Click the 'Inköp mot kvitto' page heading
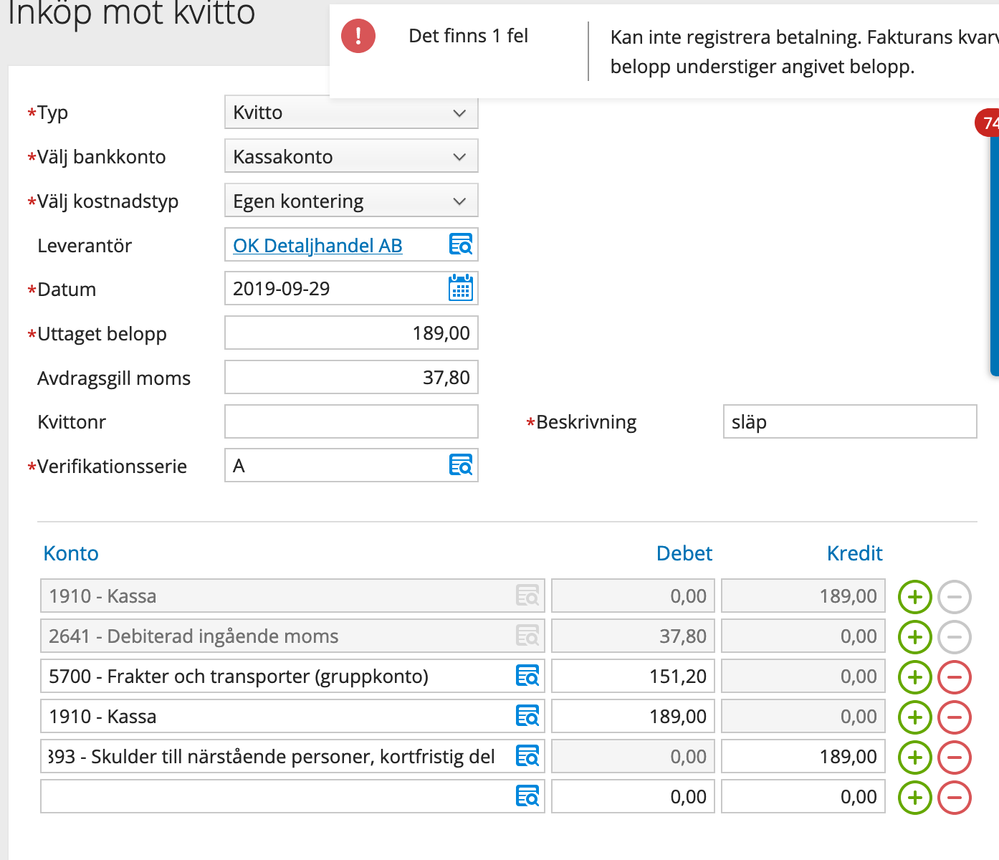Image resolution: width=999 pixels, height=860 pixels. [x=131, y=13]
